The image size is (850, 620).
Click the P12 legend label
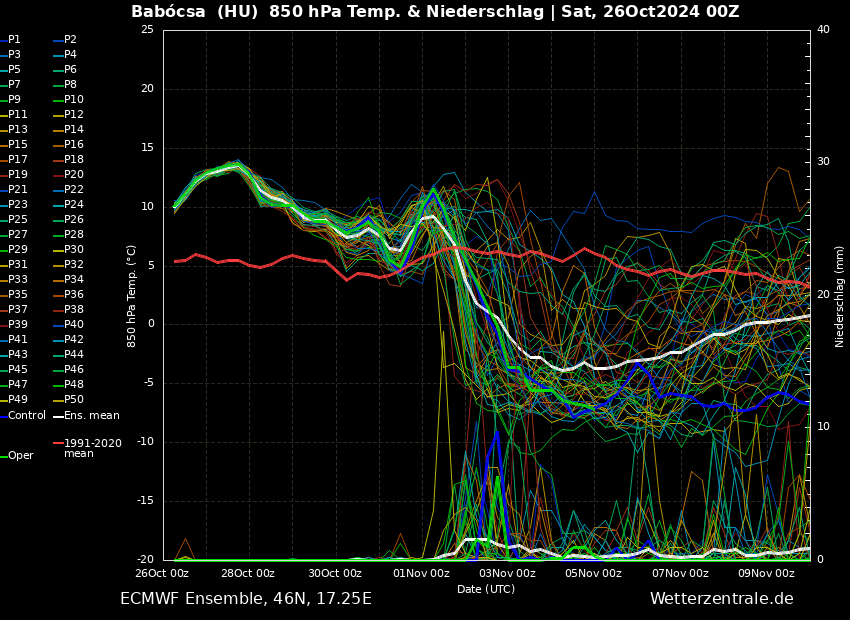(x=74, y=115)
